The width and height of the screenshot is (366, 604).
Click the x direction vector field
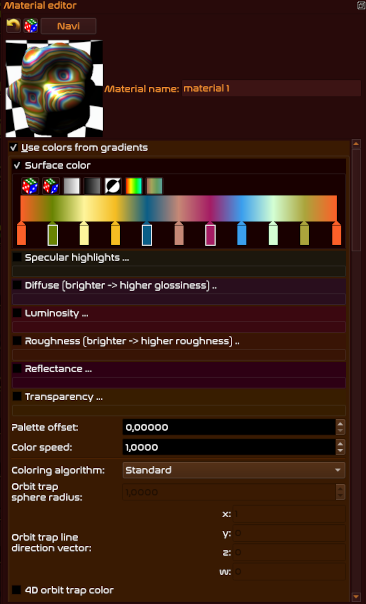click(x=289, y=514)
